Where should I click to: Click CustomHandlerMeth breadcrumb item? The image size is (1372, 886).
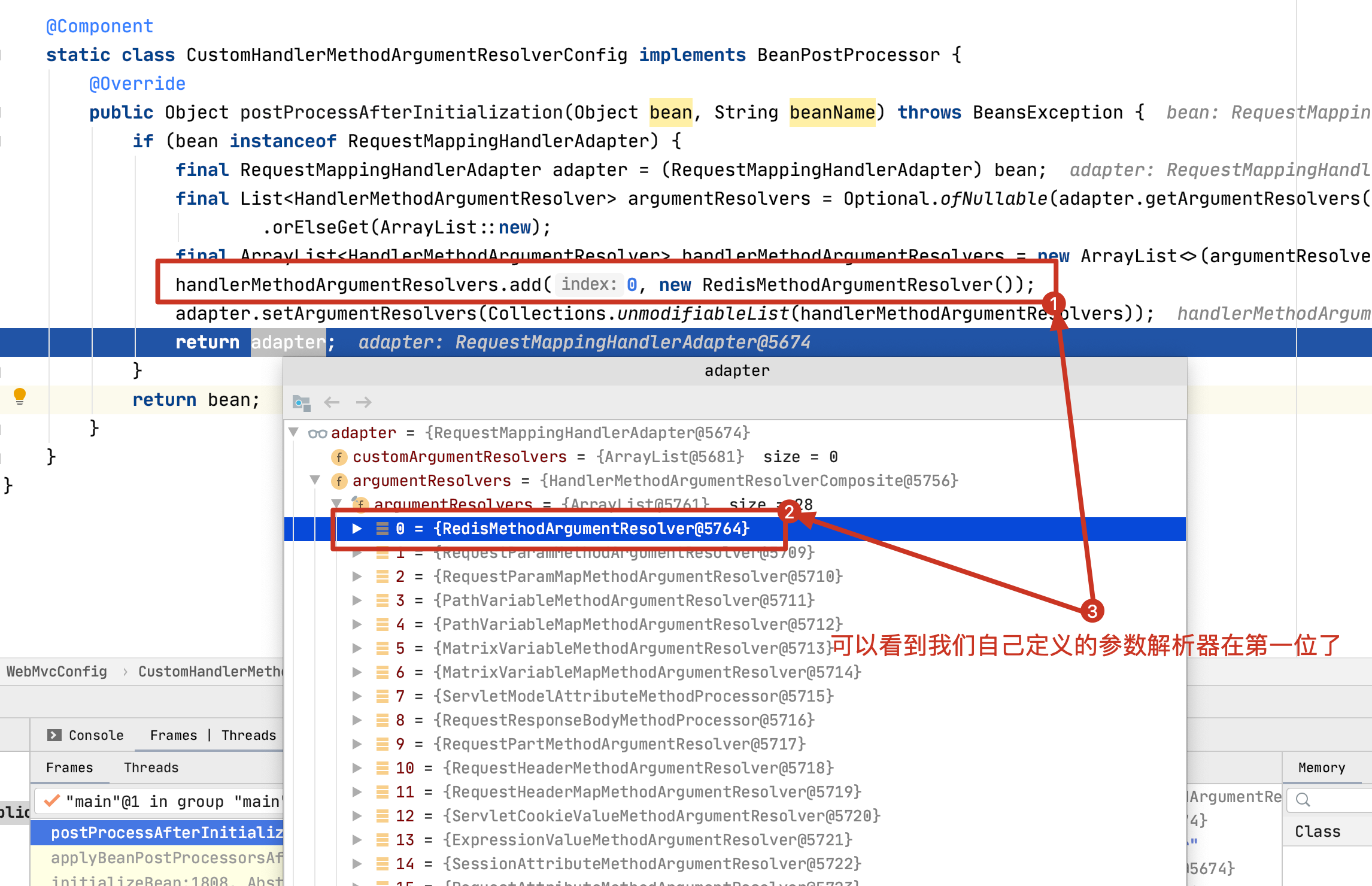(211, 672)
